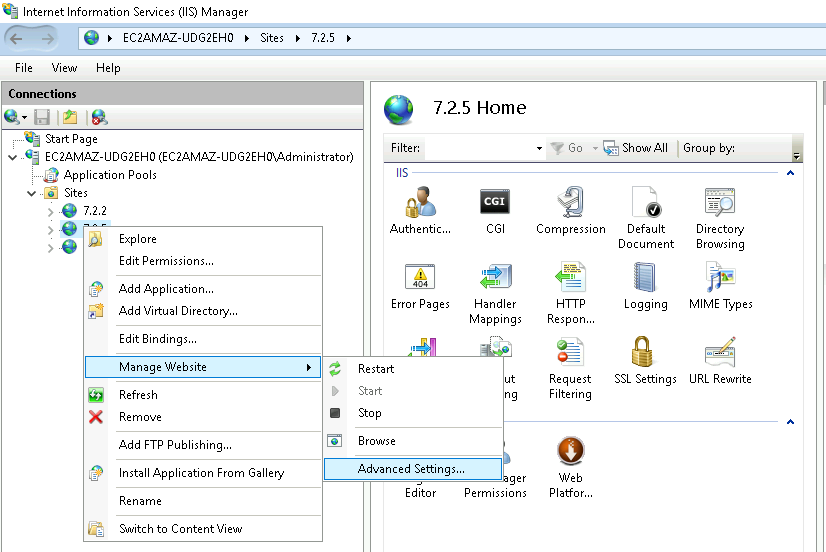Expand the 7.2.2 site node
Image resolution: width=826 pixels, height=552 pixels.
point(51,211)
